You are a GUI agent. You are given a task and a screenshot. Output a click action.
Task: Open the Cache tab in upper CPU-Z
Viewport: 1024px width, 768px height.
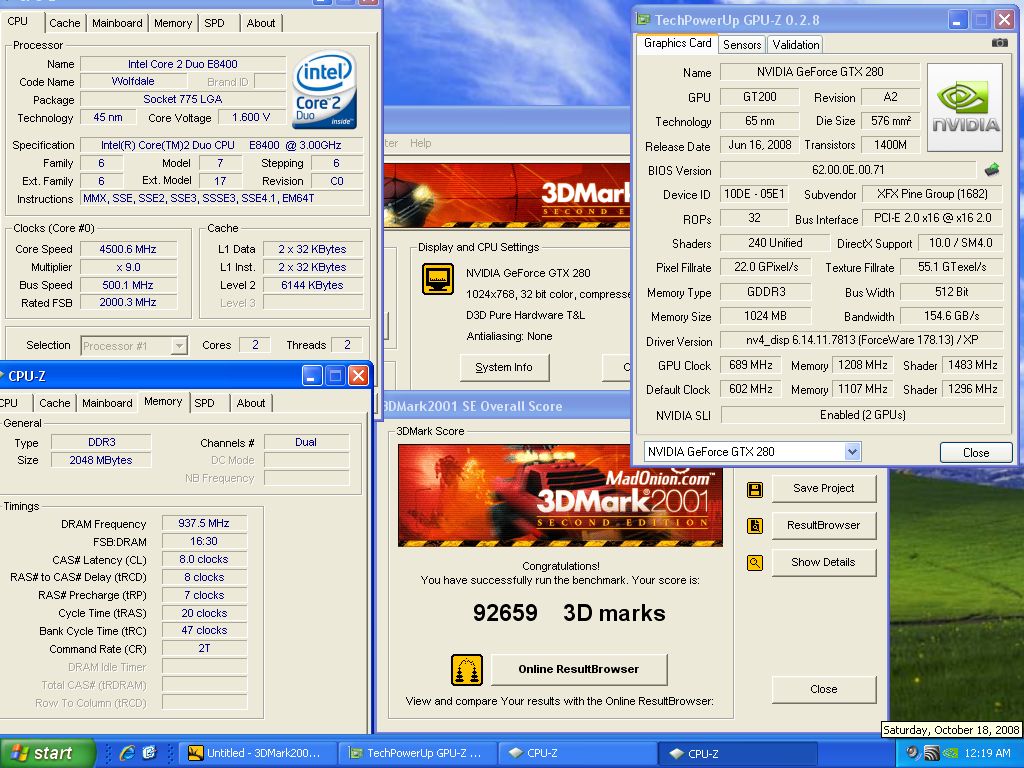click(65, 23)
